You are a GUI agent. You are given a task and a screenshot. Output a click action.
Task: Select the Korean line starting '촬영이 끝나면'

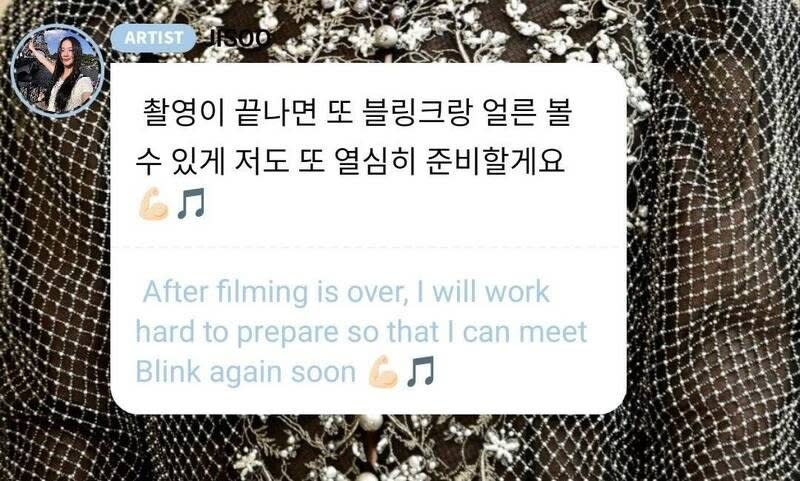click(x=357, y=113)
